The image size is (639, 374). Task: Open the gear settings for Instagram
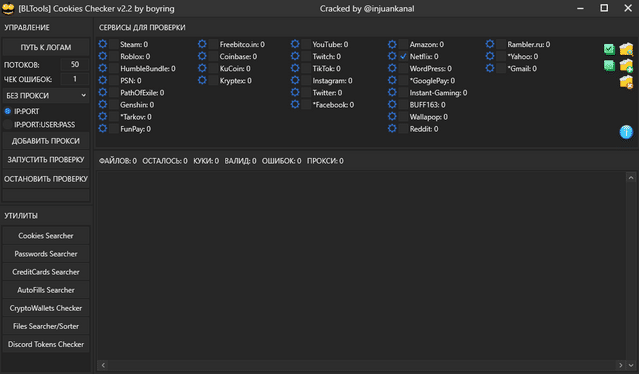pyautogui.click(x=295, y=80)
